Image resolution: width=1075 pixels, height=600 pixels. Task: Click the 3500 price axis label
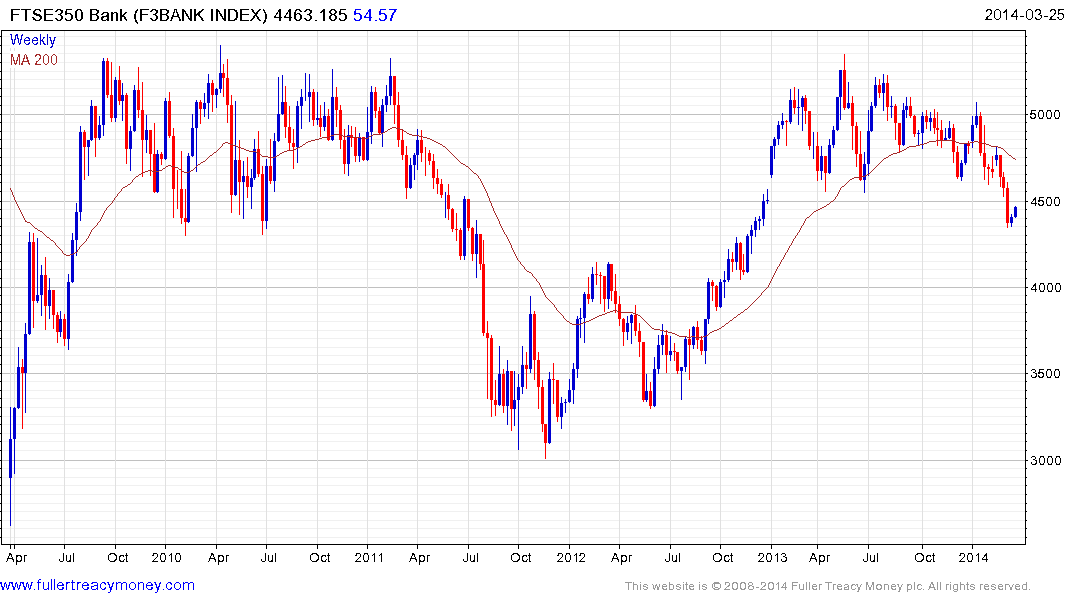click(x=1045, y=374)
